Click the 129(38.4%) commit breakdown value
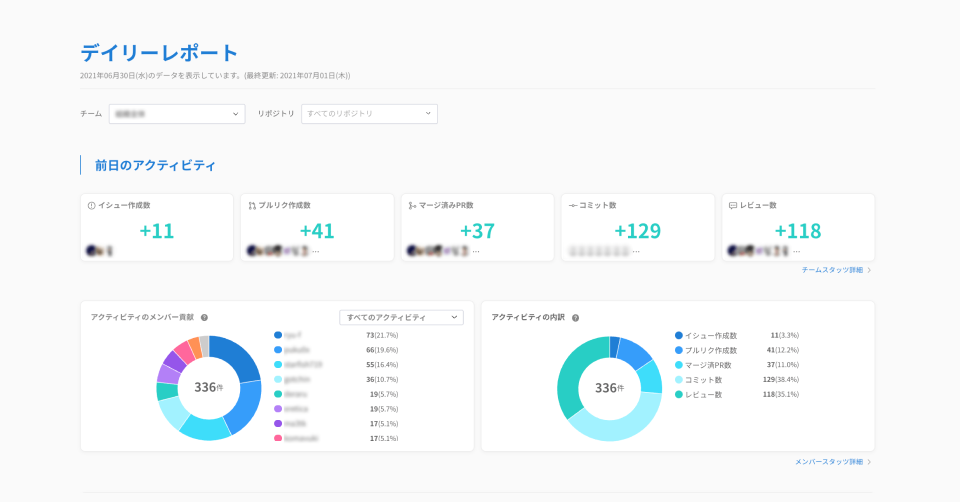Screen dimensions: 960x502 click(781, 380)
